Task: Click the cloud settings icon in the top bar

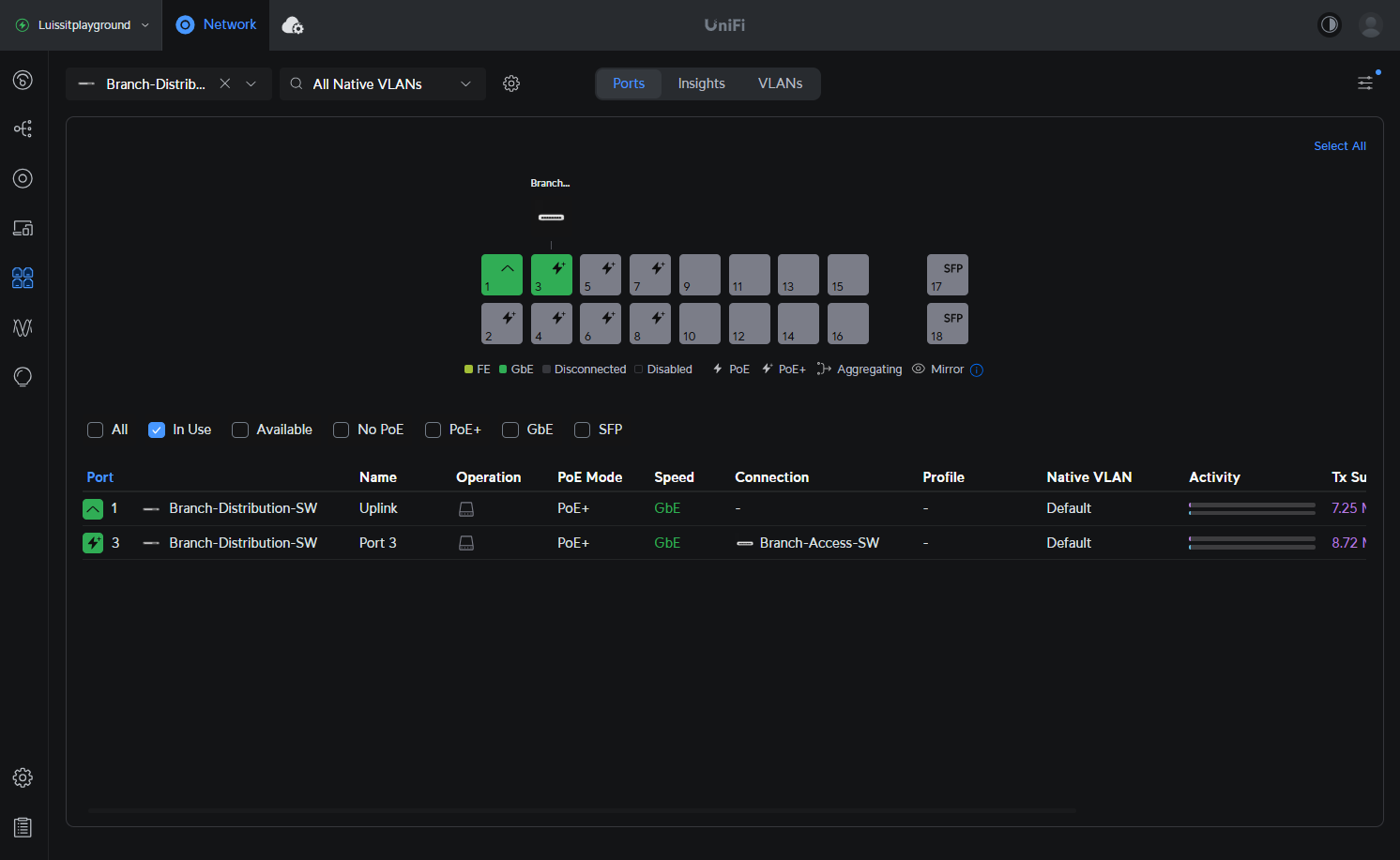Action: click(293, 25)
